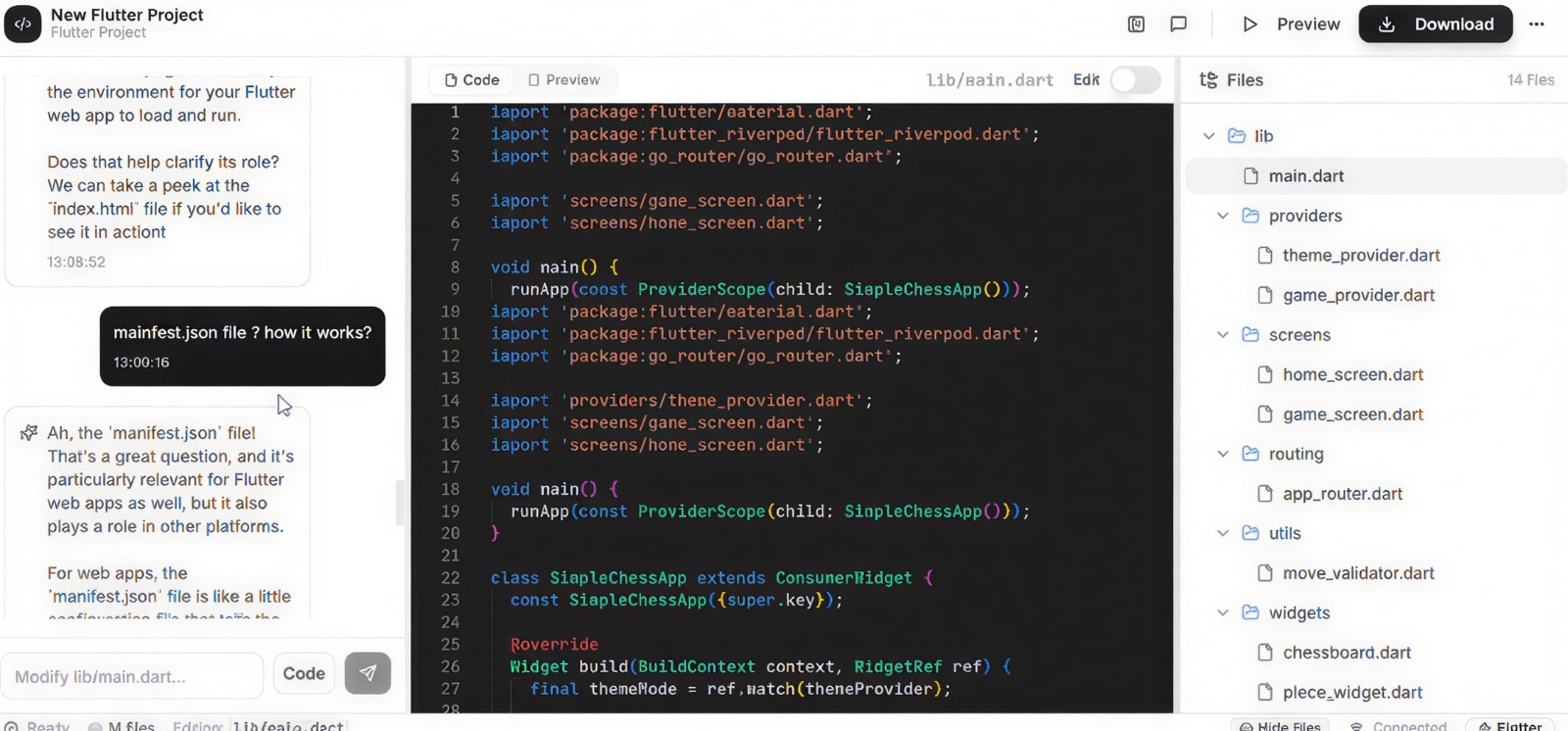This screenshot has width=1568, height=731.
Task: Click the main.dart file icon
Action: point(1250,176)
